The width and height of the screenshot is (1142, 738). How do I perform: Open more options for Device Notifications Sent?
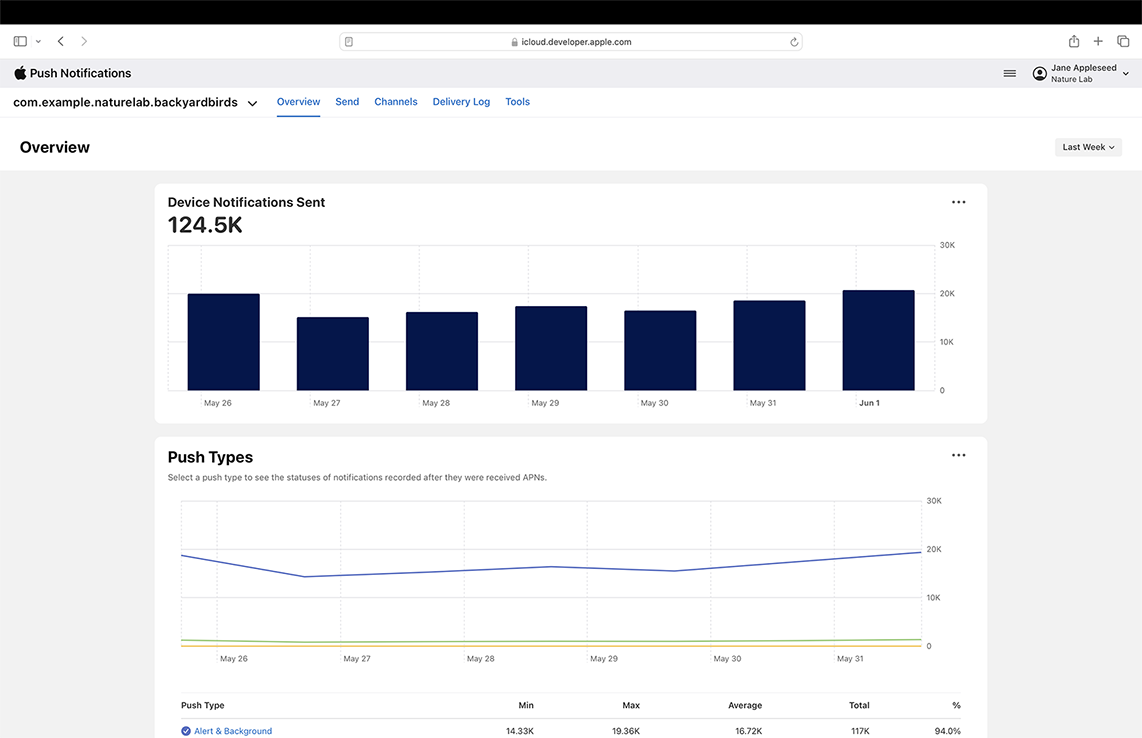coord(958,202)
